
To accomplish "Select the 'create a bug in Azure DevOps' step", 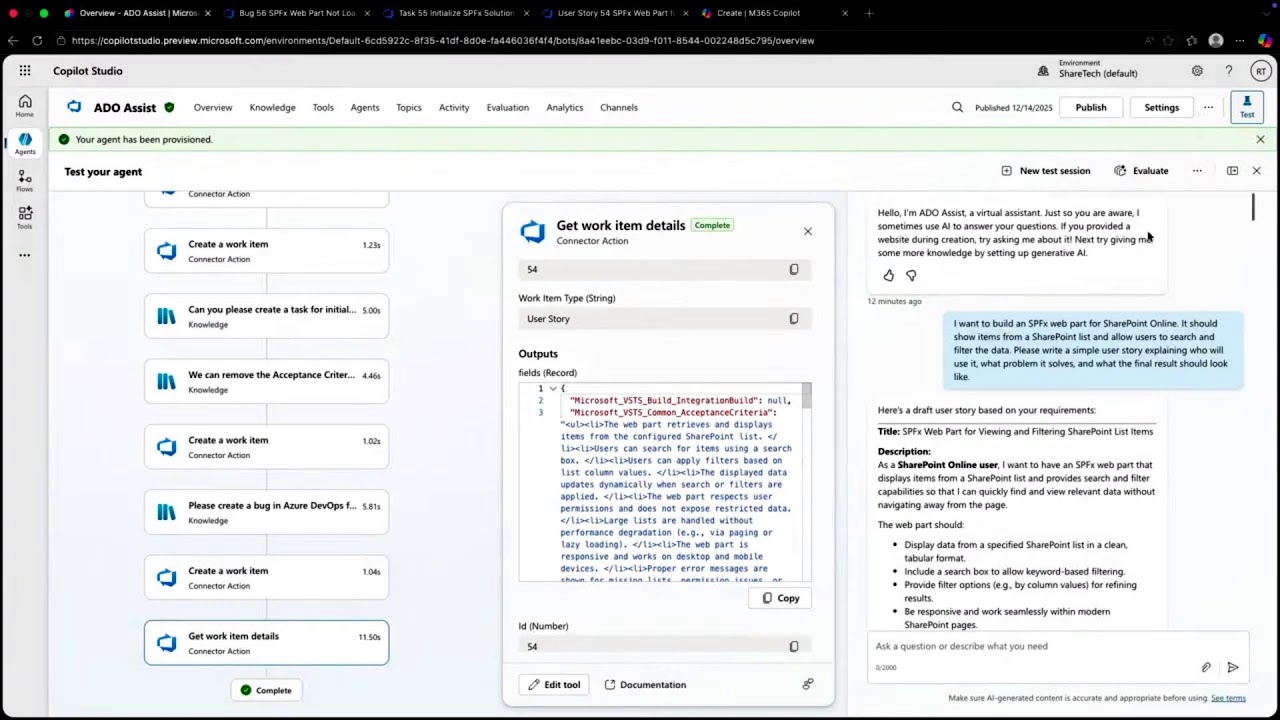I will [266, 512].
